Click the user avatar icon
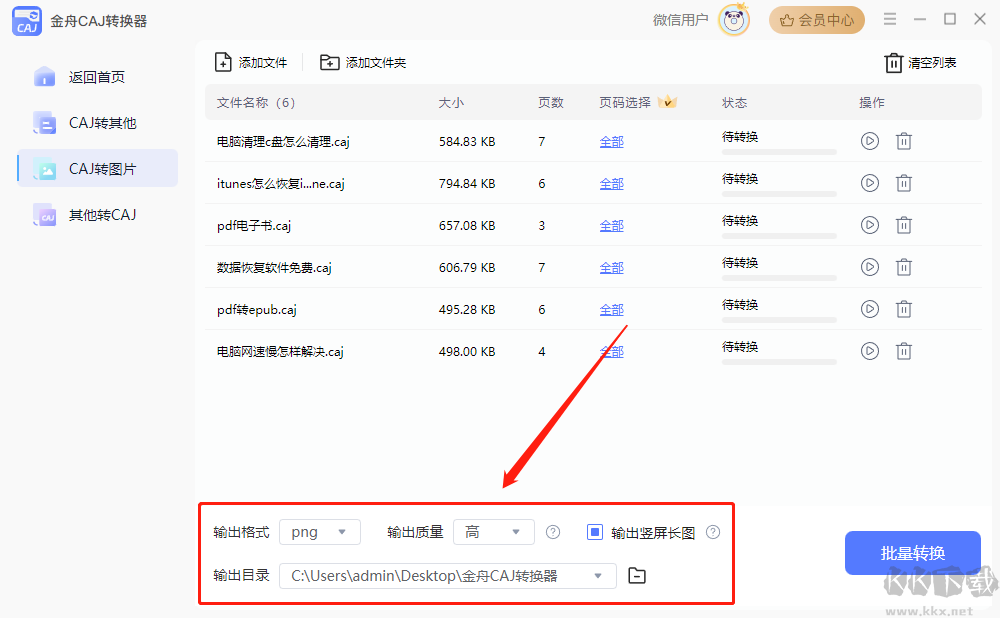This screenshot has height=618, width=1000. click(x=734, y=20)
